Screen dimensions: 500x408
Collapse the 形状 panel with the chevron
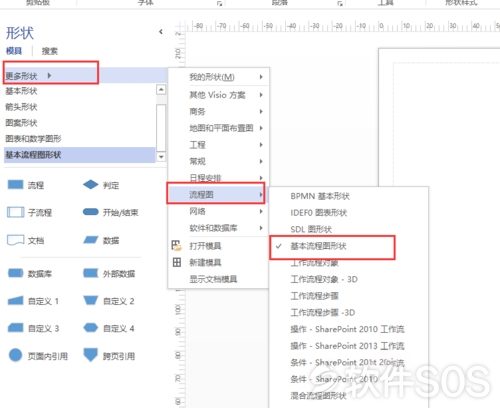pyautogui.click(x=161, y=32)
